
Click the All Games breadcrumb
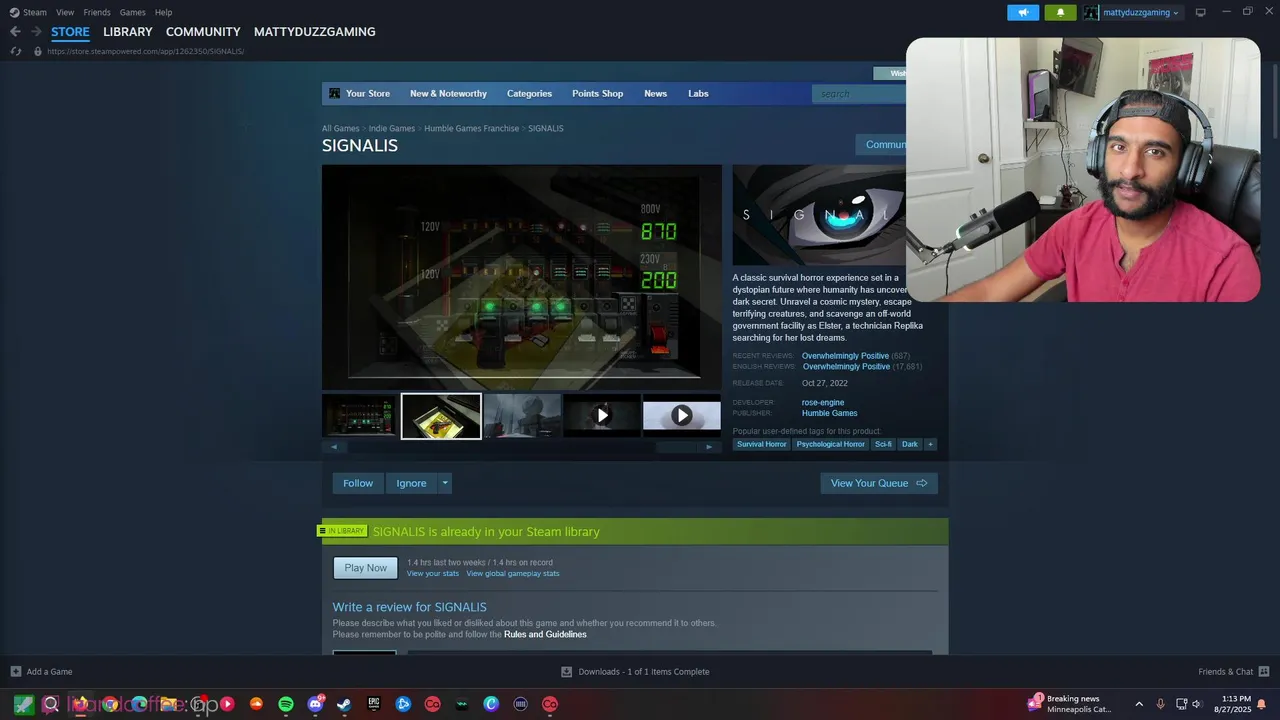click(340, 129)
